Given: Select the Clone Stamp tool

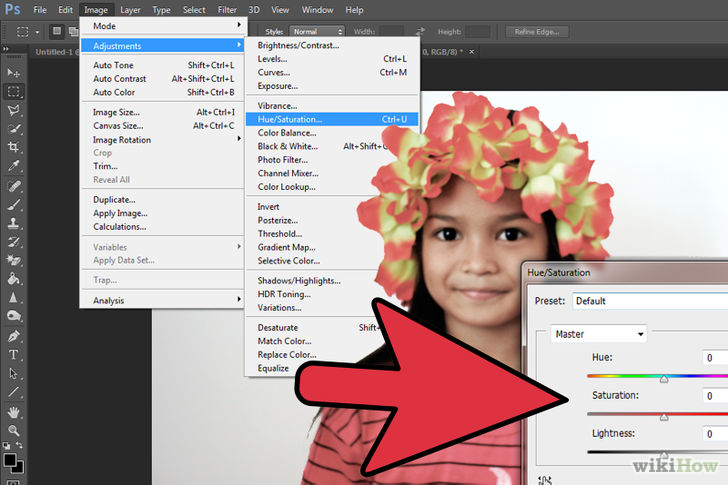Looking at the screenshot, I should click(13, 223).
